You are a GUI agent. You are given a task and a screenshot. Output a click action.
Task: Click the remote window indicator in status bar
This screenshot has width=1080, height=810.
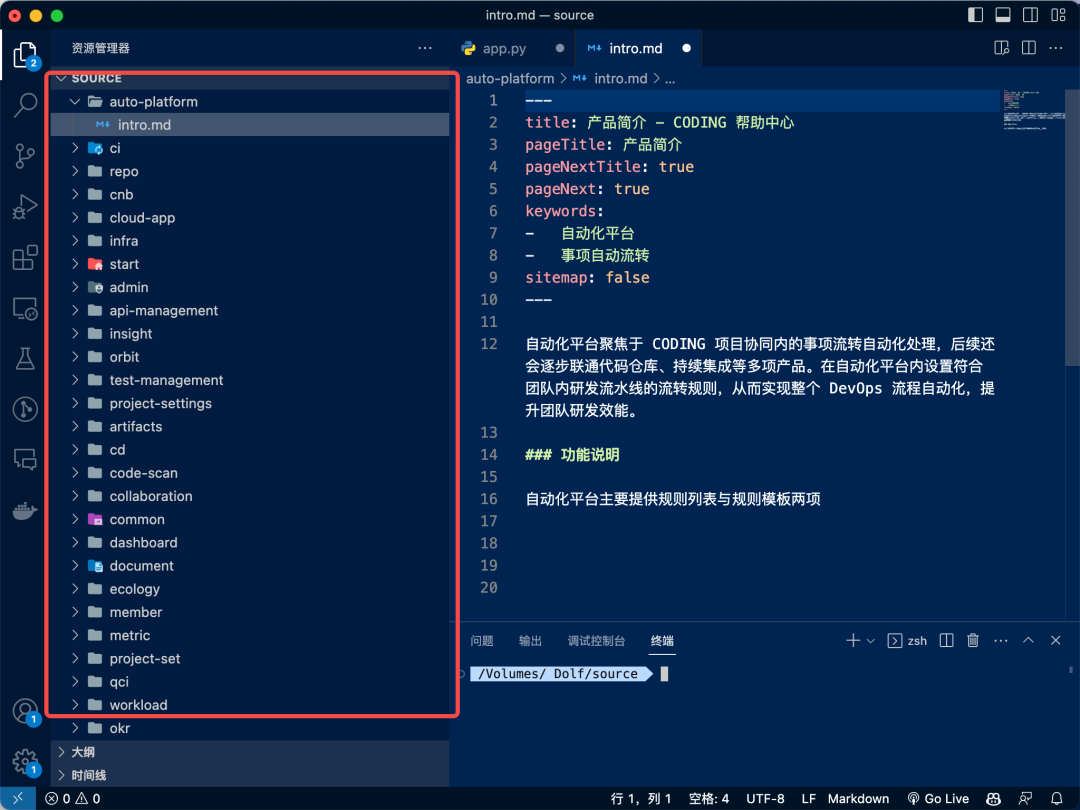[18, 798]
